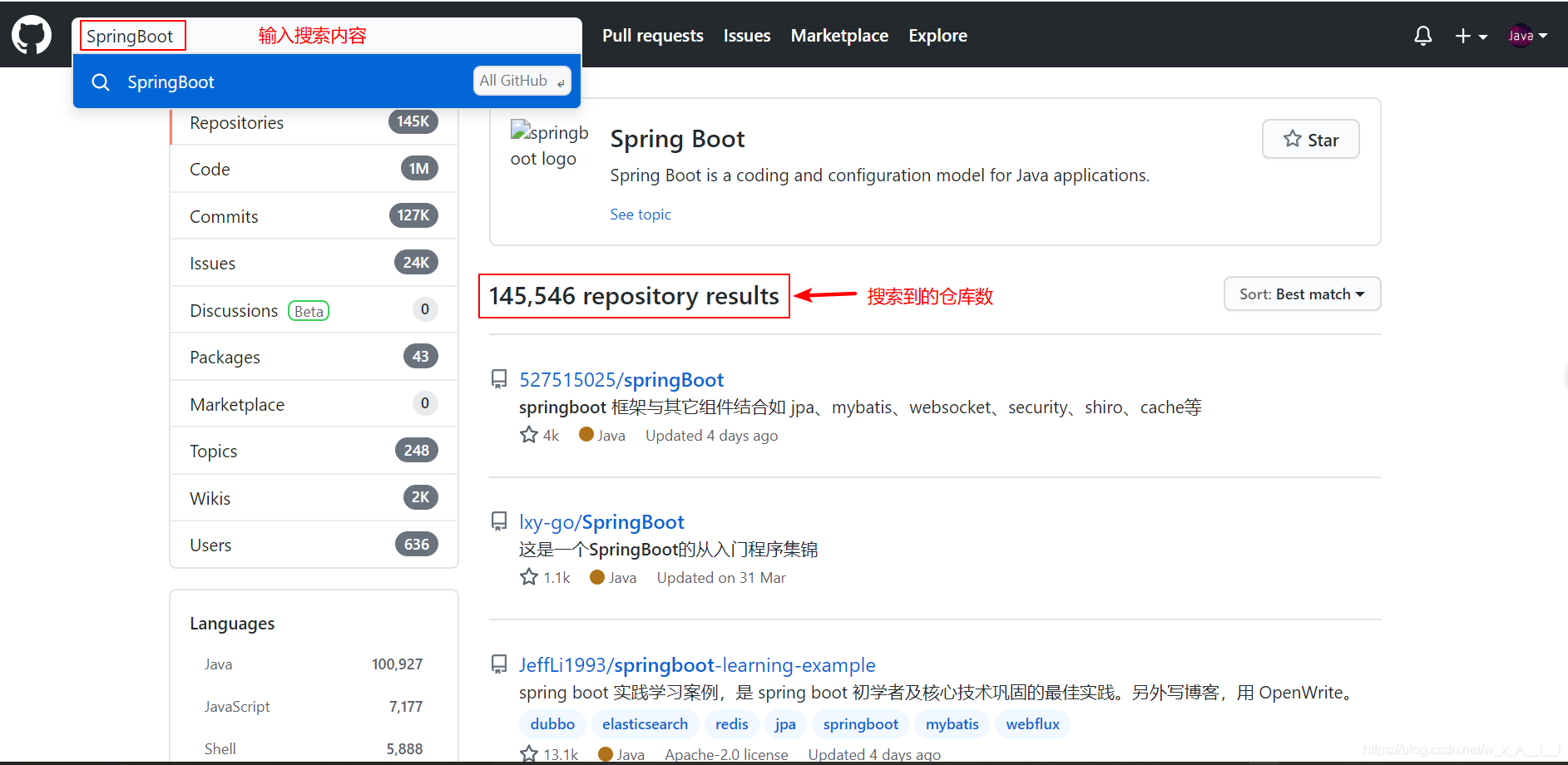Screen dimensions: 1568x765
Task: Filter languages by Shell 5,888
Action: (x=314, y=749)
